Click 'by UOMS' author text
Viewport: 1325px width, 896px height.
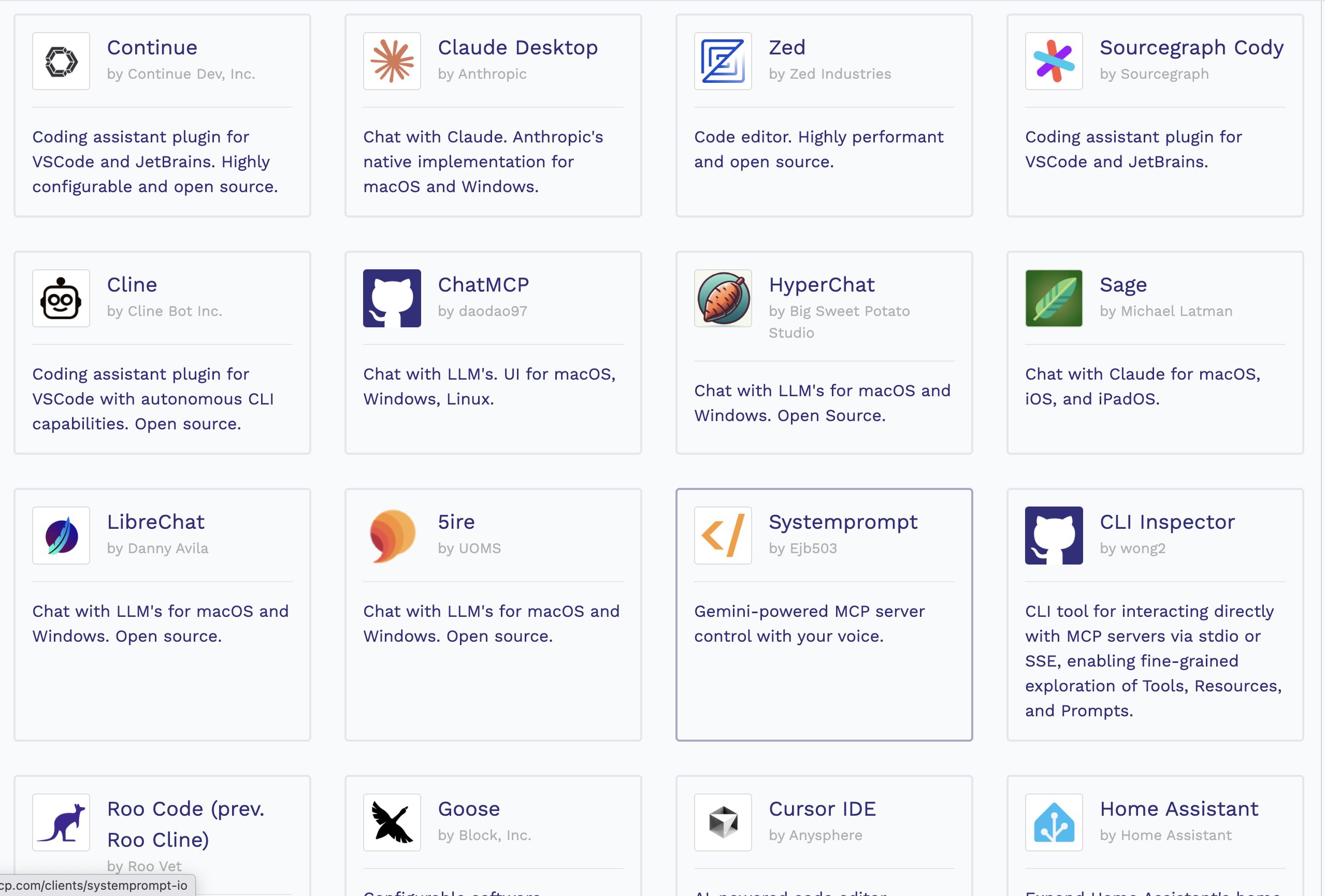(x=469, y=548)
